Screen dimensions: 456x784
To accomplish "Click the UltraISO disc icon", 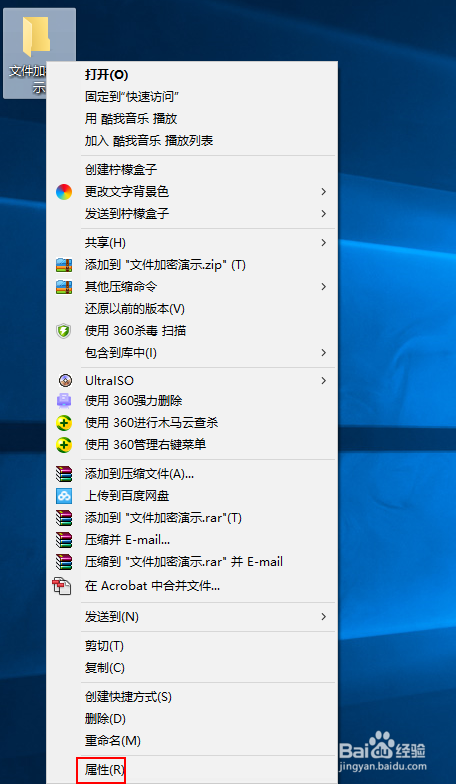I will pos(65,380).
